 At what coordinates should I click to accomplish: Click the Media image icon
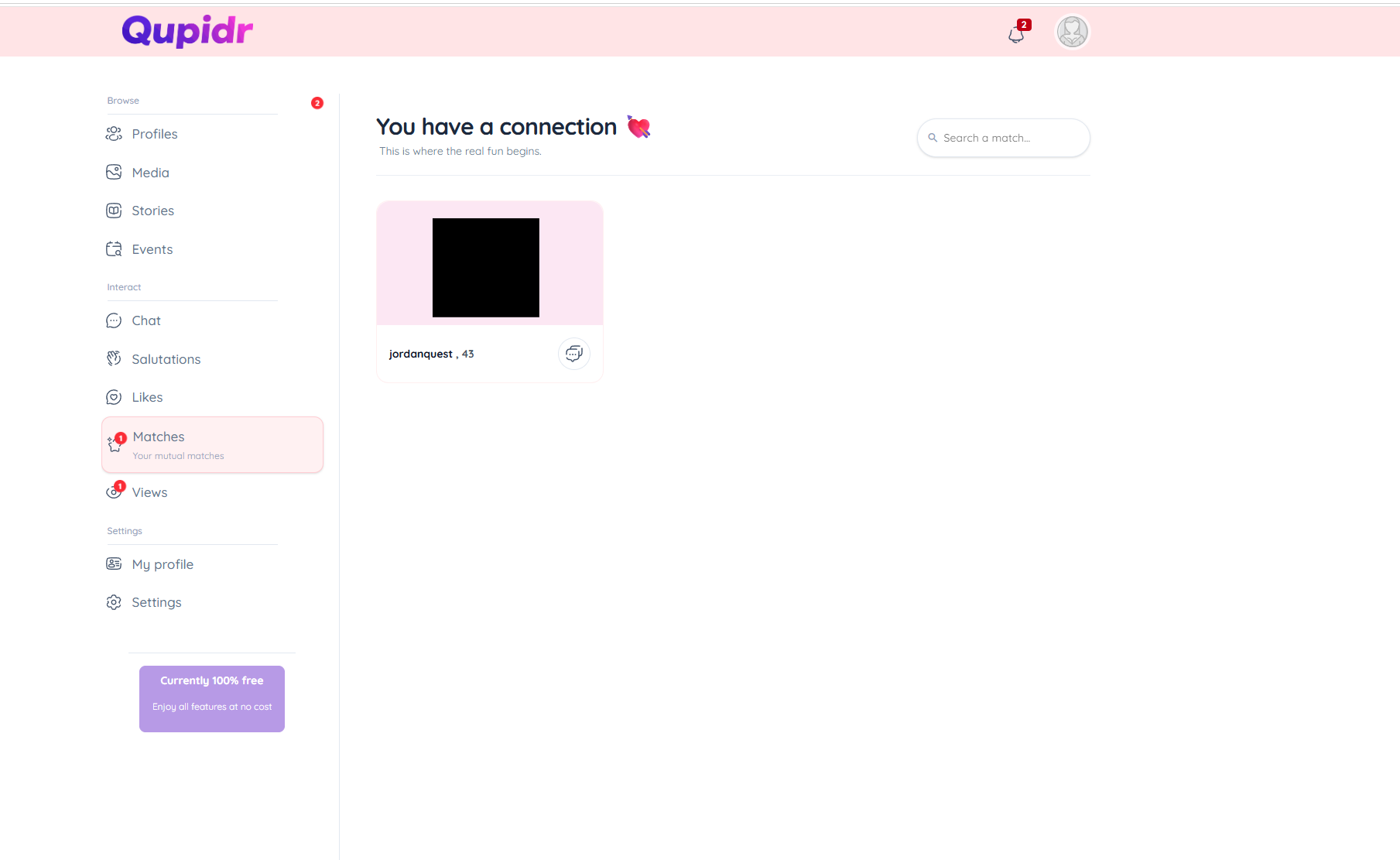[114, 172]
